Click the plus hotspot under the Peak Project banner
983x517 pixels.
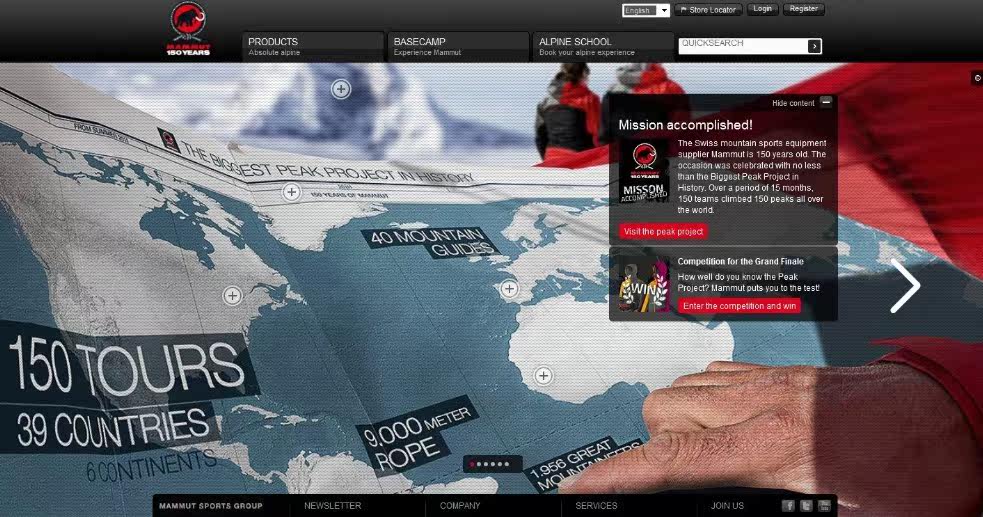tap(292, 192)
